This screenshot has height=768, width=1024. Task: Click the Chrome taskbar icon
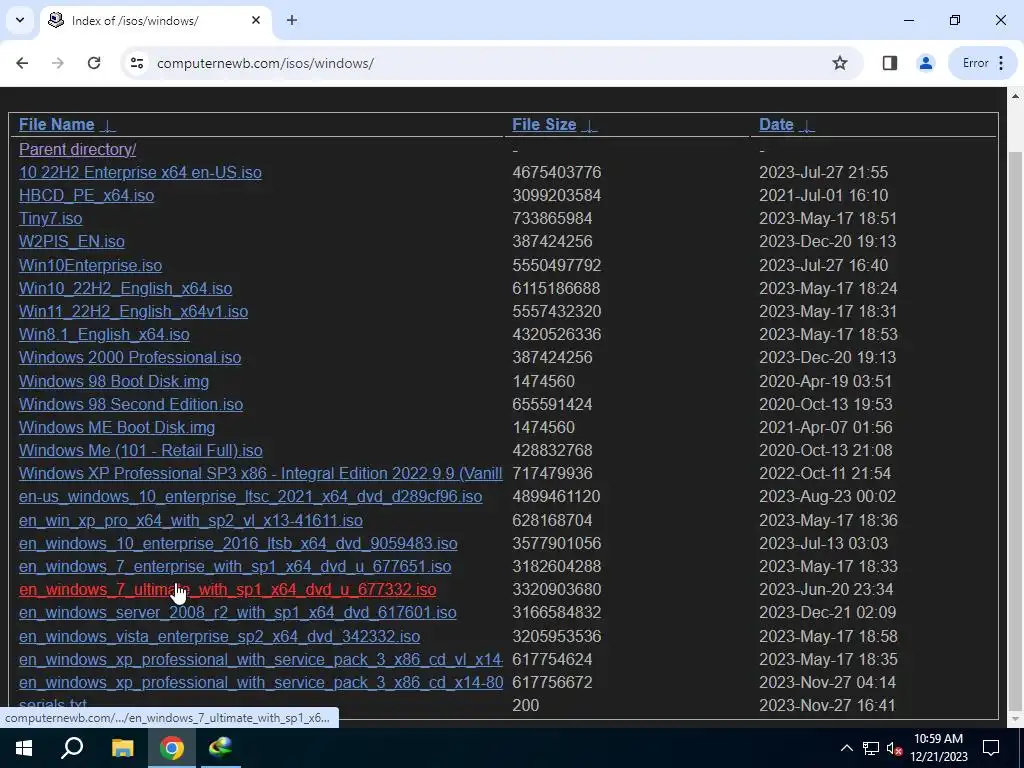tap(172, 748)
